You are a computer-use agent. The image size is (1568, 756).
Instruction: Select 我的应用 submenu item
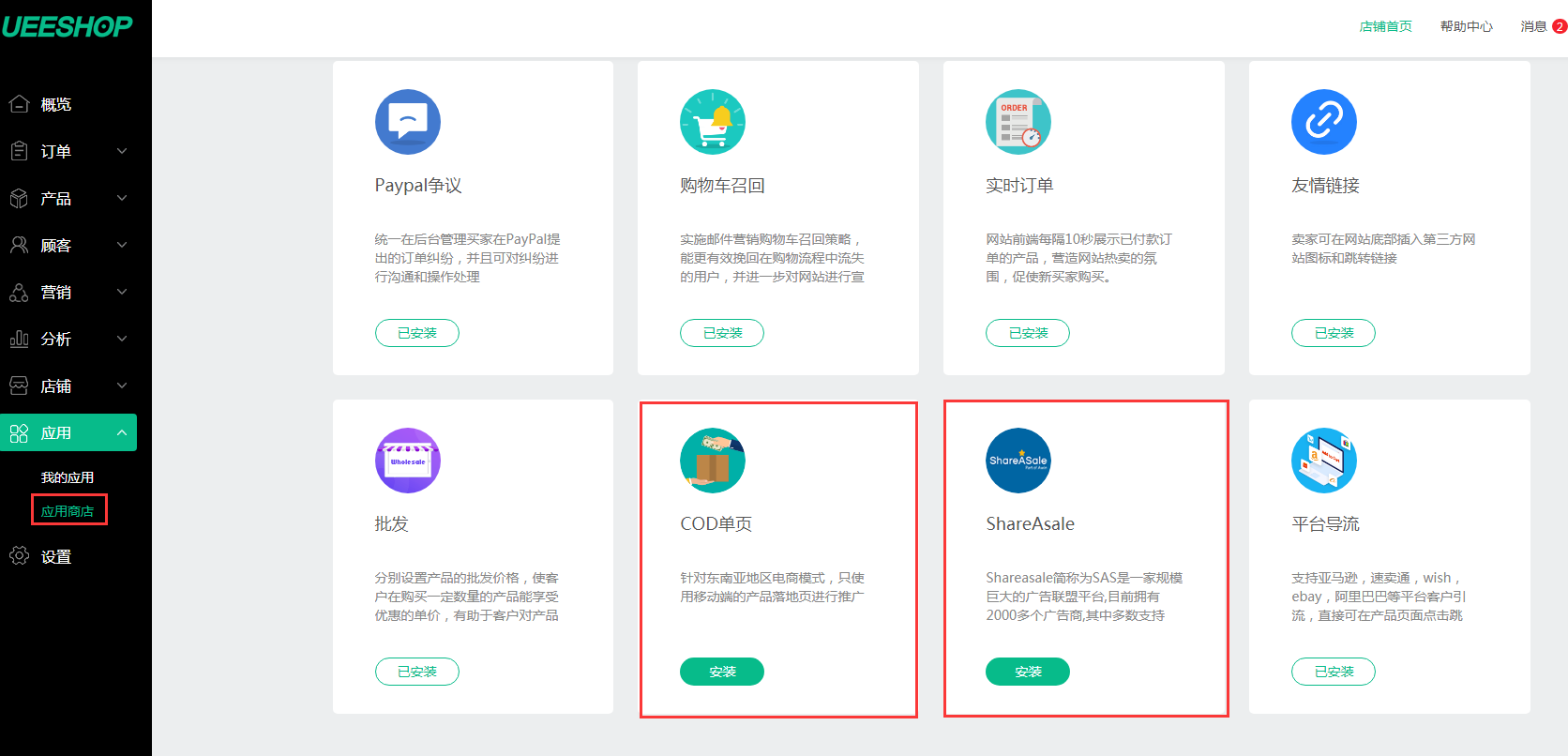point(68,477)
